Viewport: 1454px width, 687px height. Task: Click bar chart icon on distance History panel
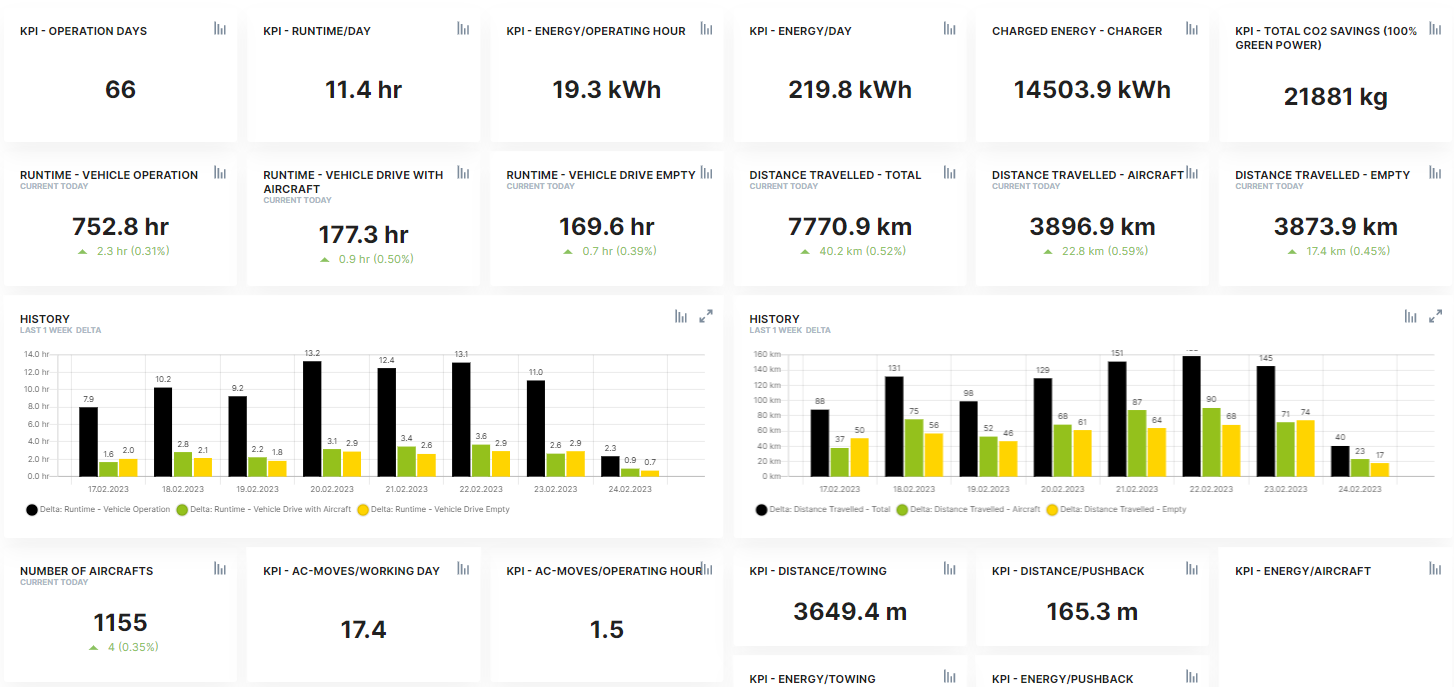click(1410, 317)
